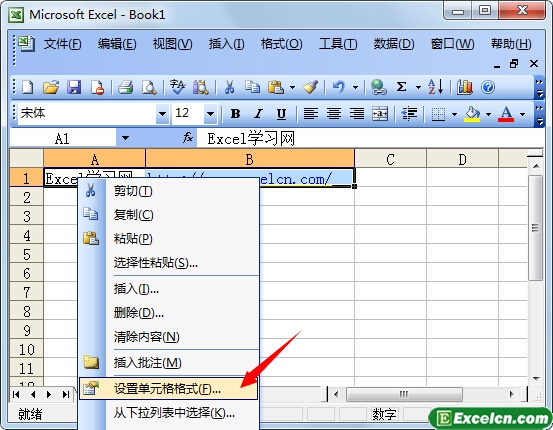Click the Permission document icon

[97, 87]
